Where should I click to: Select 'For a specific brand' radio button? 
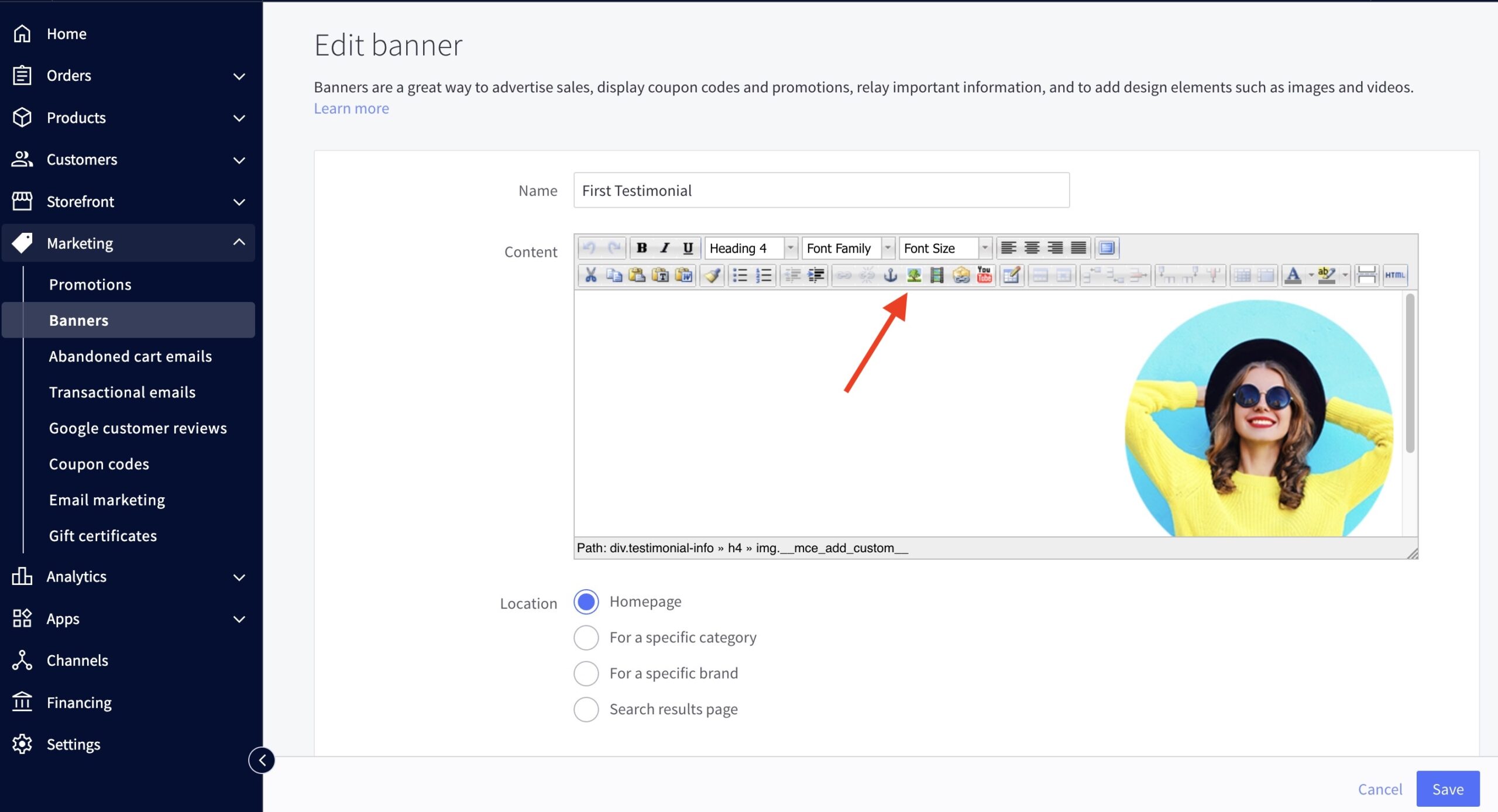586,673
